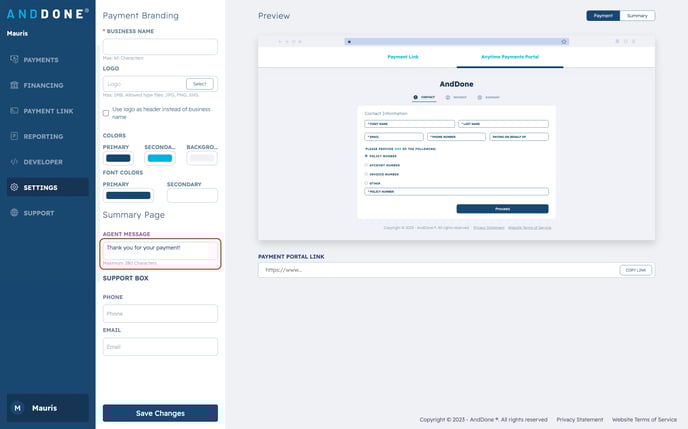Click the Payment Link sidebar icon
688x429 pixels.
pos(14,111)
